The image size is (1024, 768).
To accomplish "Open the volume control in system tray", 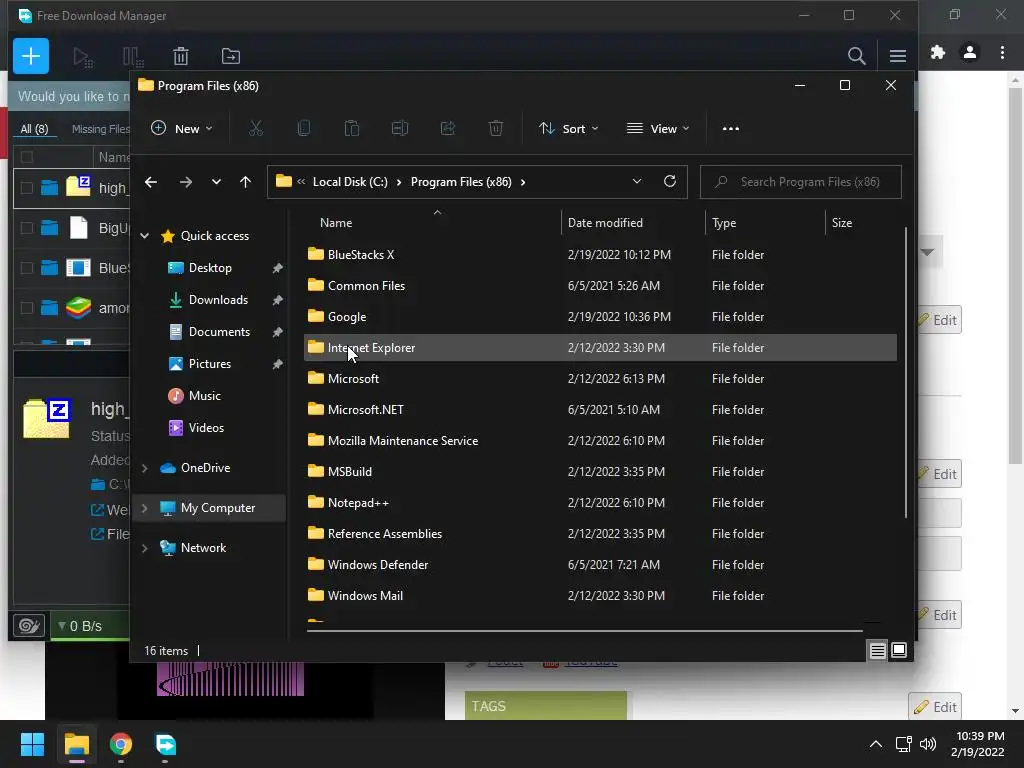I will (x=927, y=744).
